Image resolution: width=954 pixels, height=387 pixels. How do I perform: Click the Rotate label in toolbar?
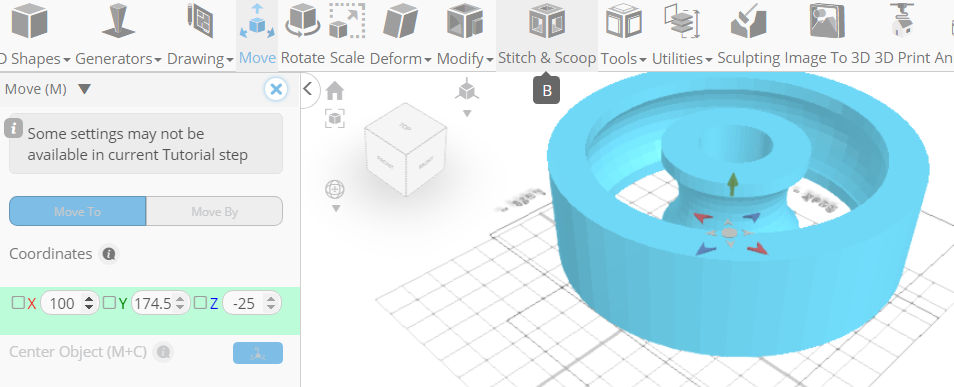303,58
